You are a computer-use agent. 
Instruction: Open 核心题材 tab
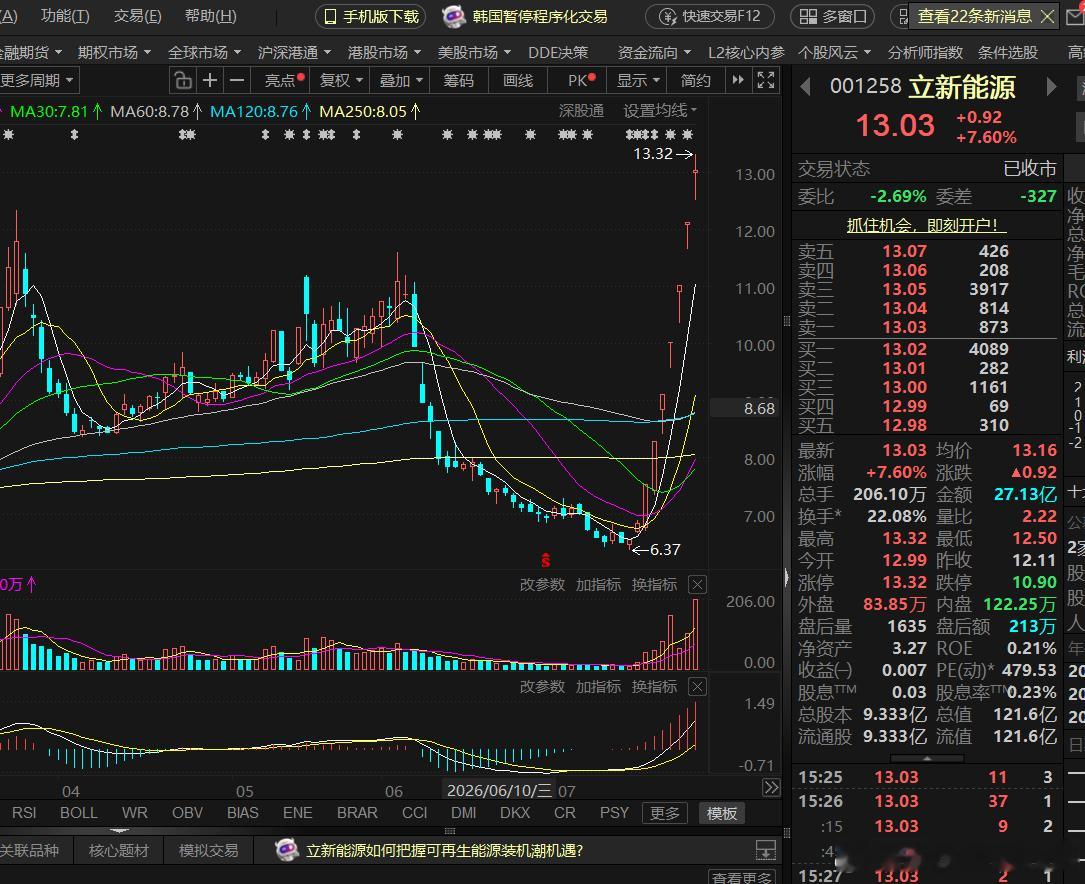pyautogui.click(x=119, y=850)
